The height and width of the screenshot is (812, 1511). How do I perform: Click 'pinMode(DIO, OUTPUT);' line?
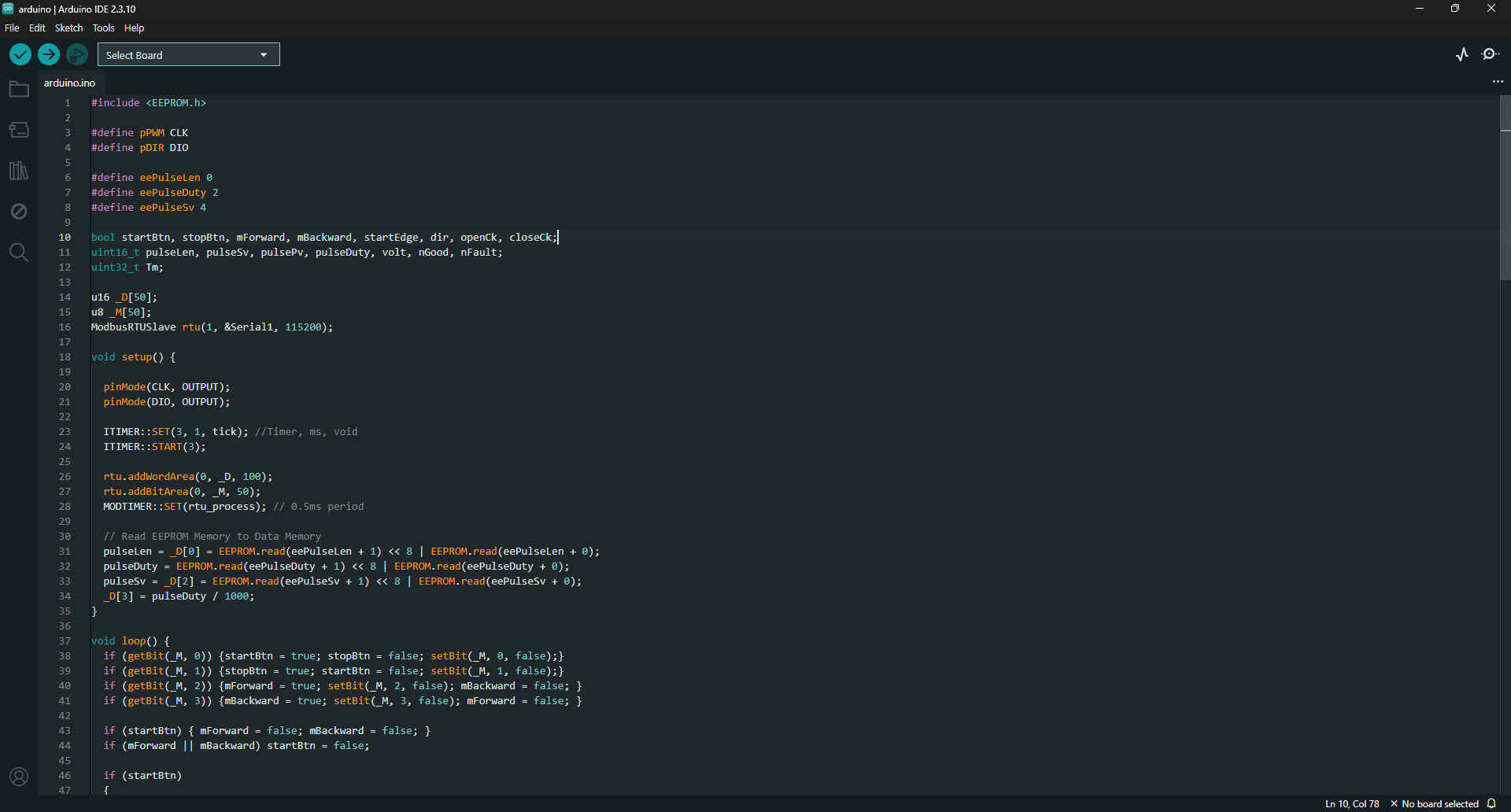click(x=167, y=402)
